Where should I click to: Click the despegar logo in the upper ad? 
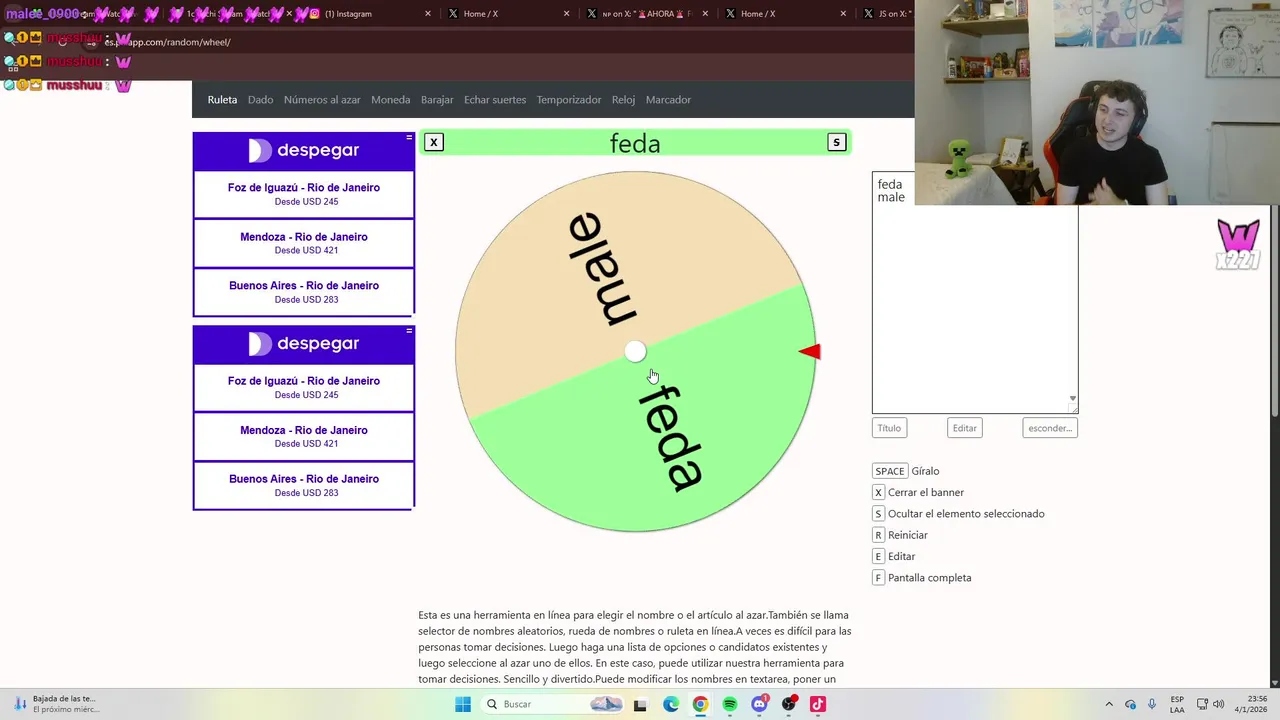click(303, 150)
